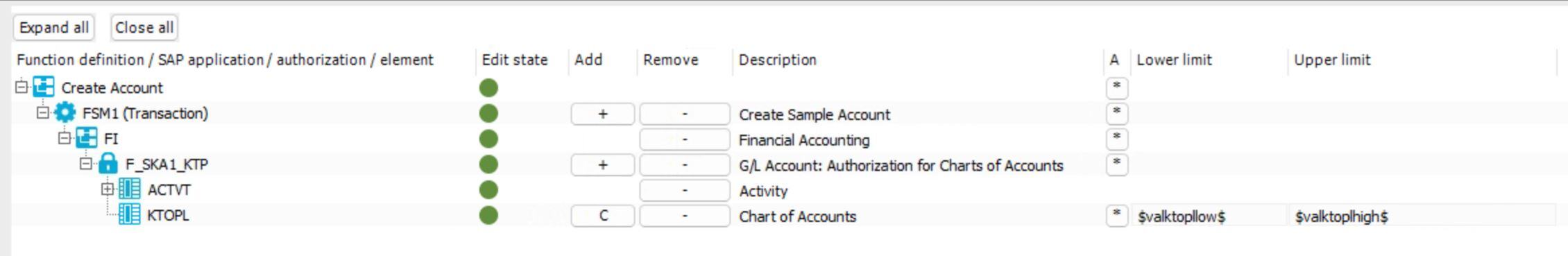1568x256 pixels.
Task: Toggle the asterisk button for Financial Accounting row
Action: (x=1116, y=139)
